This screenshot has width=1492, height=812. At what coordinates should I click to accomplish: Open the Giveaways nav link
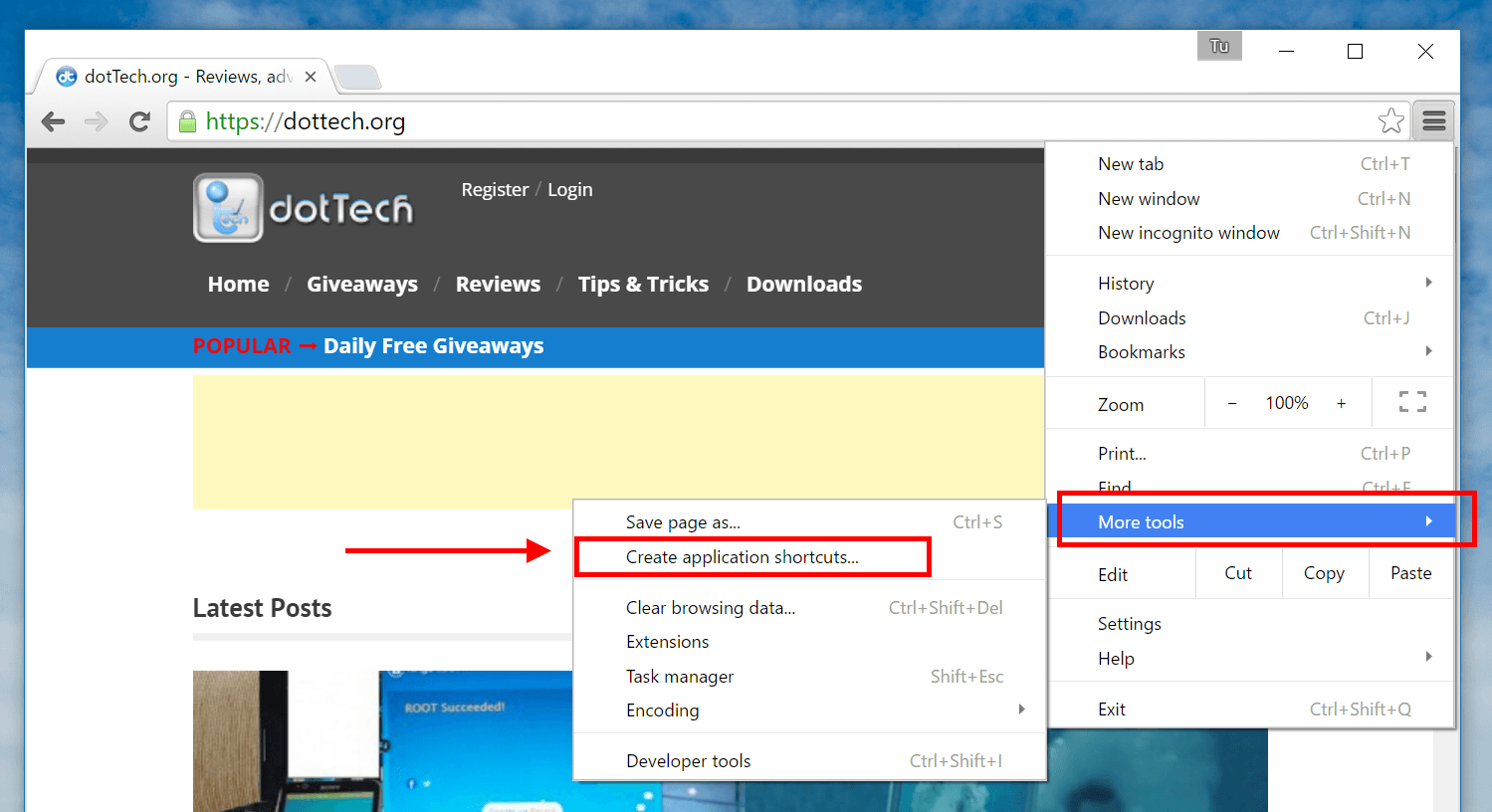point(362,285)
